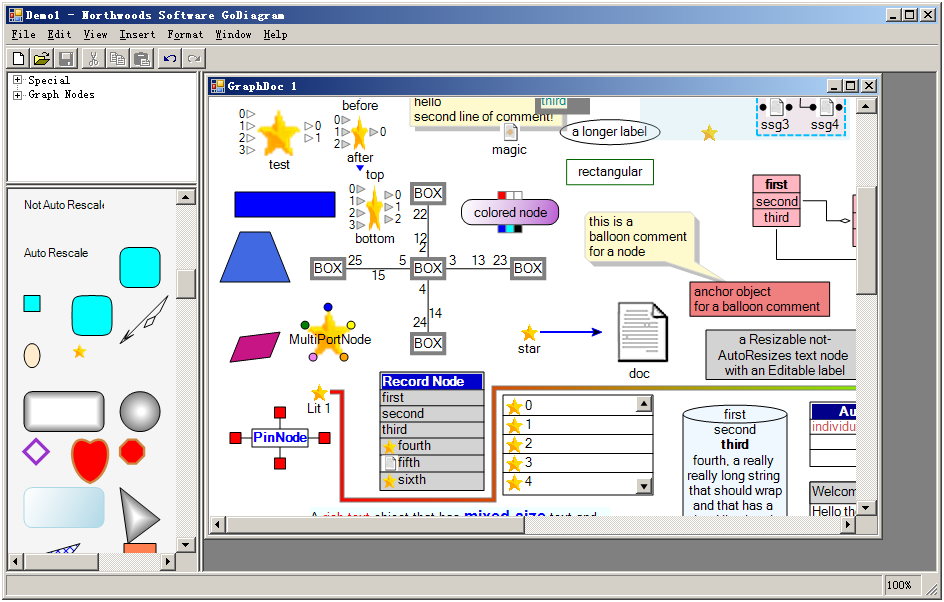Select the large star labeled test

pyautogui.click(x=279, y=133)
